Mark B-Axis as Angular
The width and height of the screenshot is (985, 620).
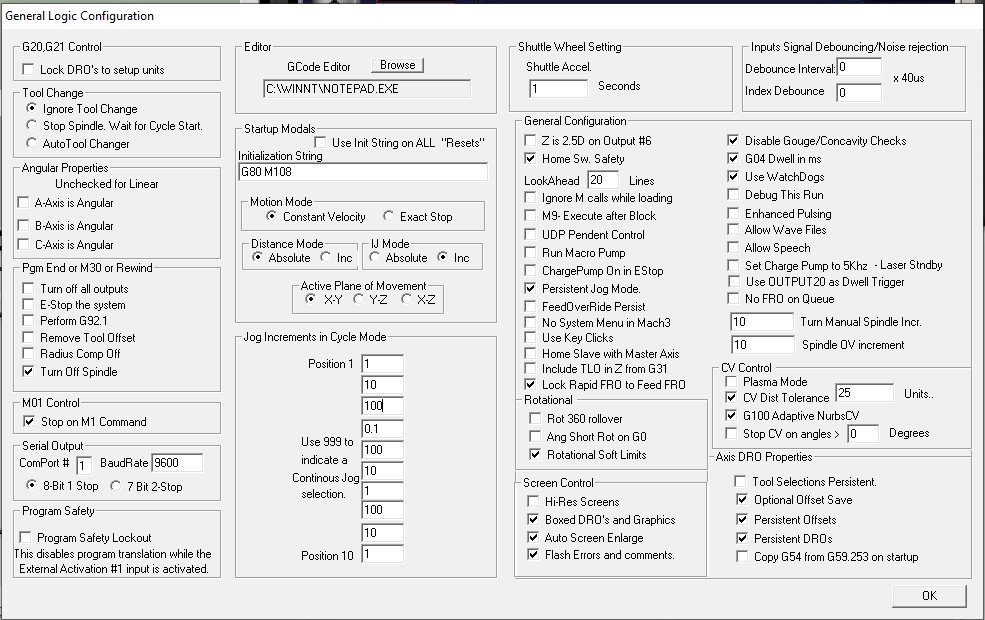coord(24,225)
